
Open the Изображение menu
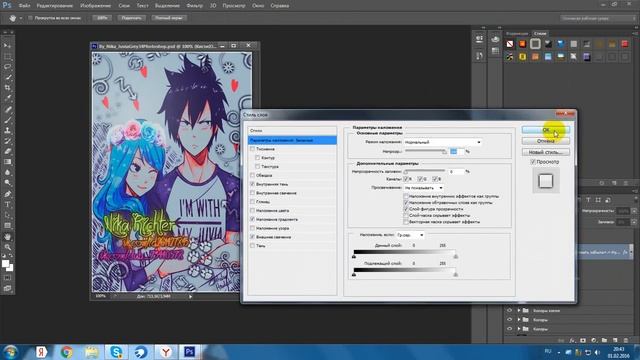pyautogui.click(x=96, y=6)
